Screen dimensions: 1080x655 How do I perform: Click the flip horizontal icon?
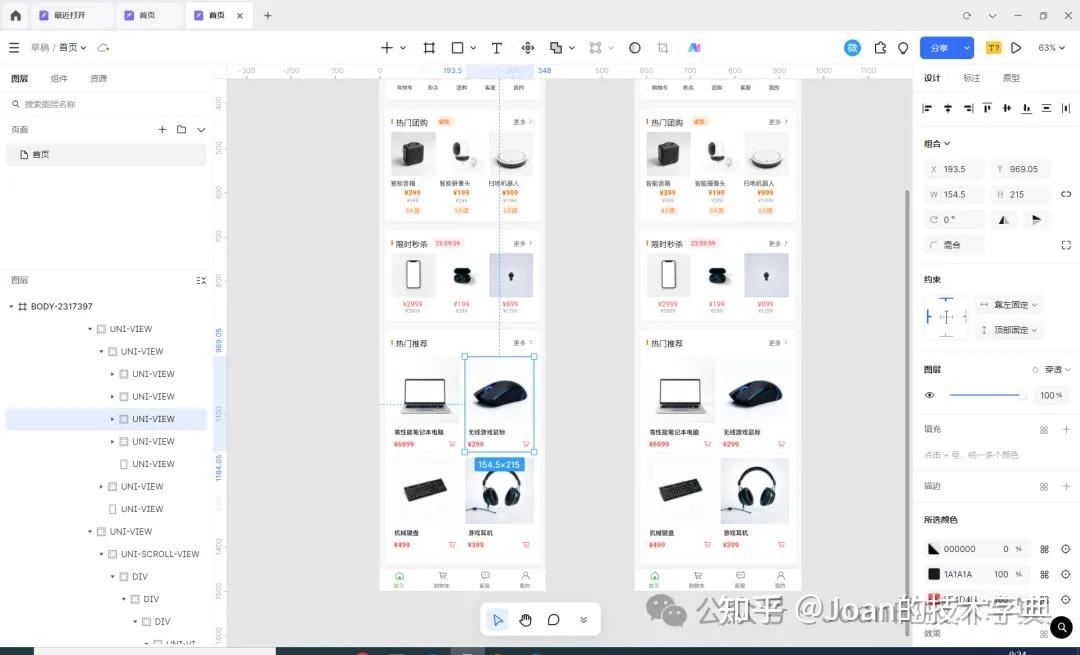(x=1004, y=218)
